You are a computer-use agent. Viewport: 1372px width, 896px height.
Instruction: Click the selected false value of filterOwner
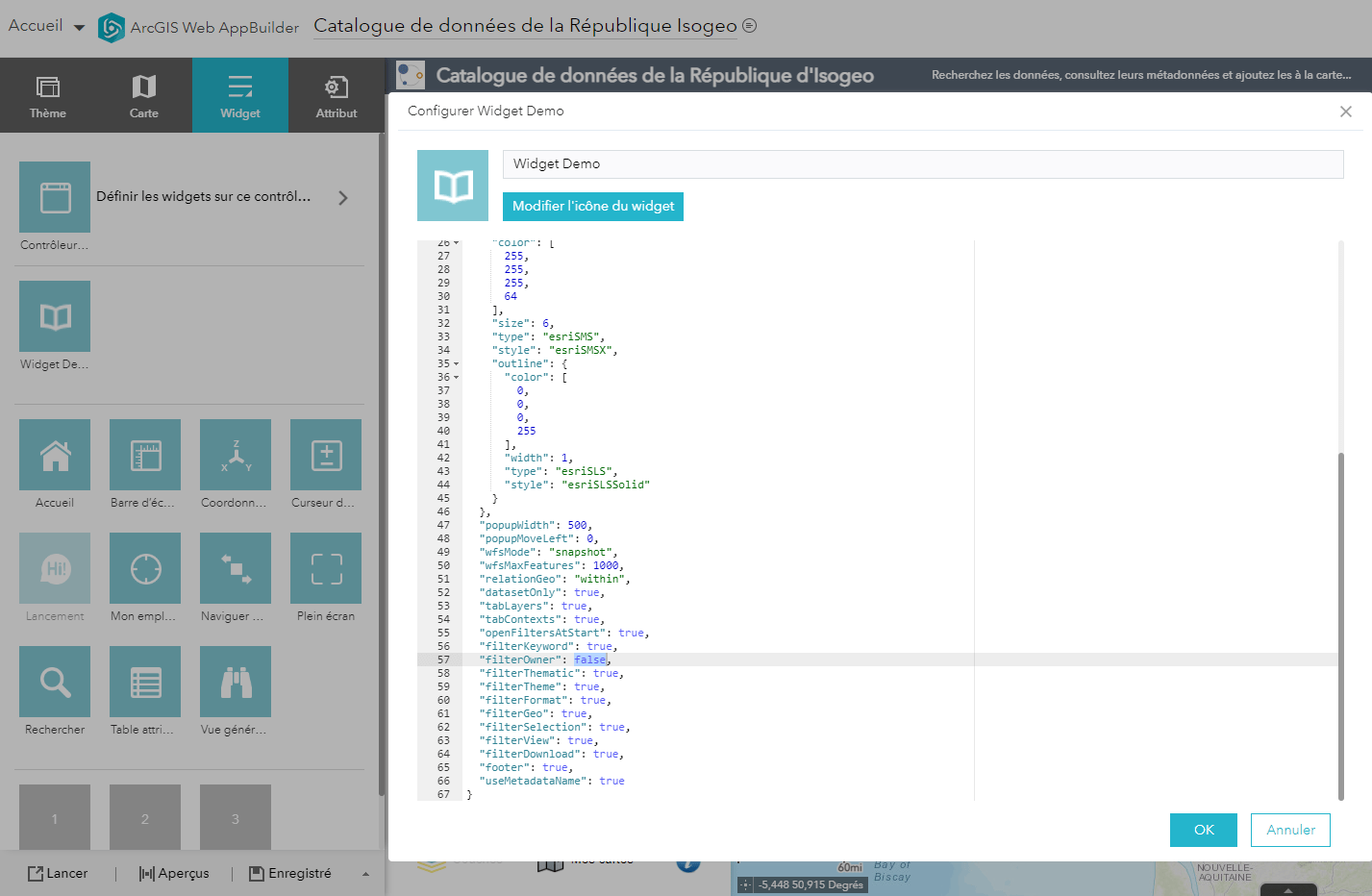tap(590, 660)
